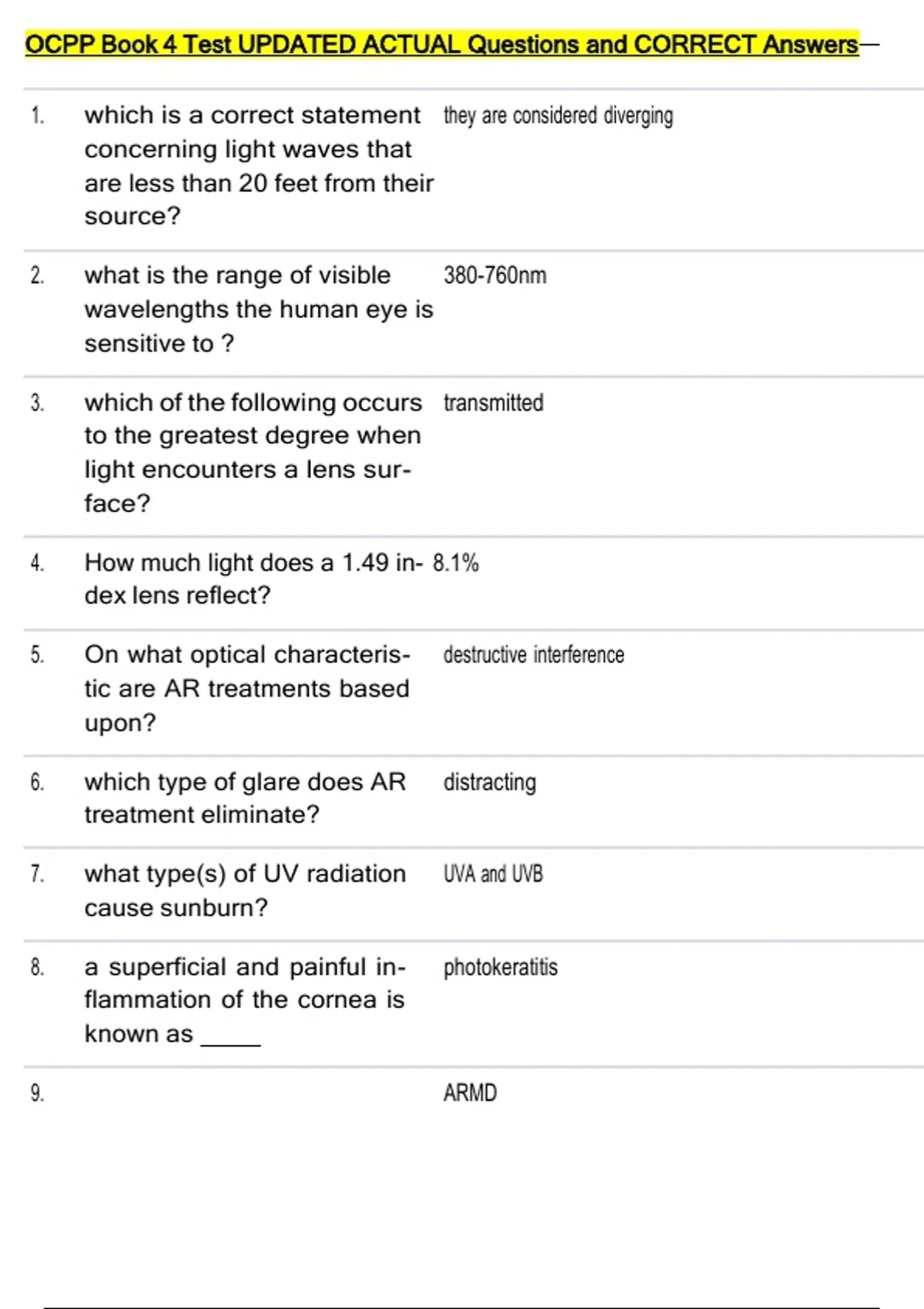Select the "380-760nm" answer text
The height and width of the screenshot is (1309, 924).
pyautogui.click(x=495, y=276)
